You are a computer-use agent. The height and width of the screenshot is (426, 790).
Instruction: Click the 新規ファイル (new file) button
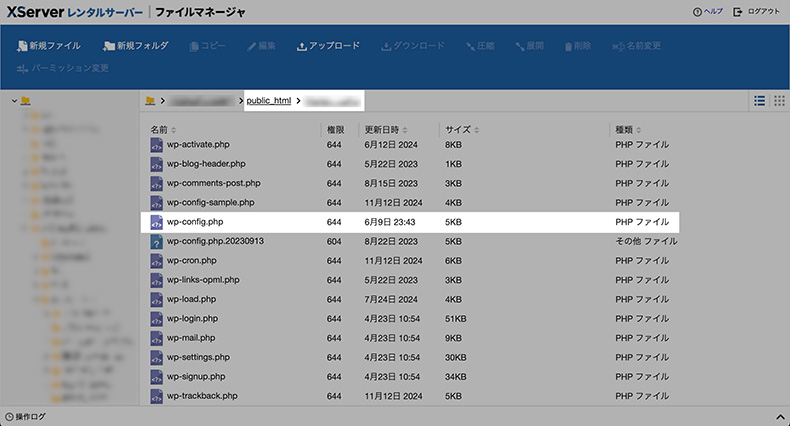(48, 46)
